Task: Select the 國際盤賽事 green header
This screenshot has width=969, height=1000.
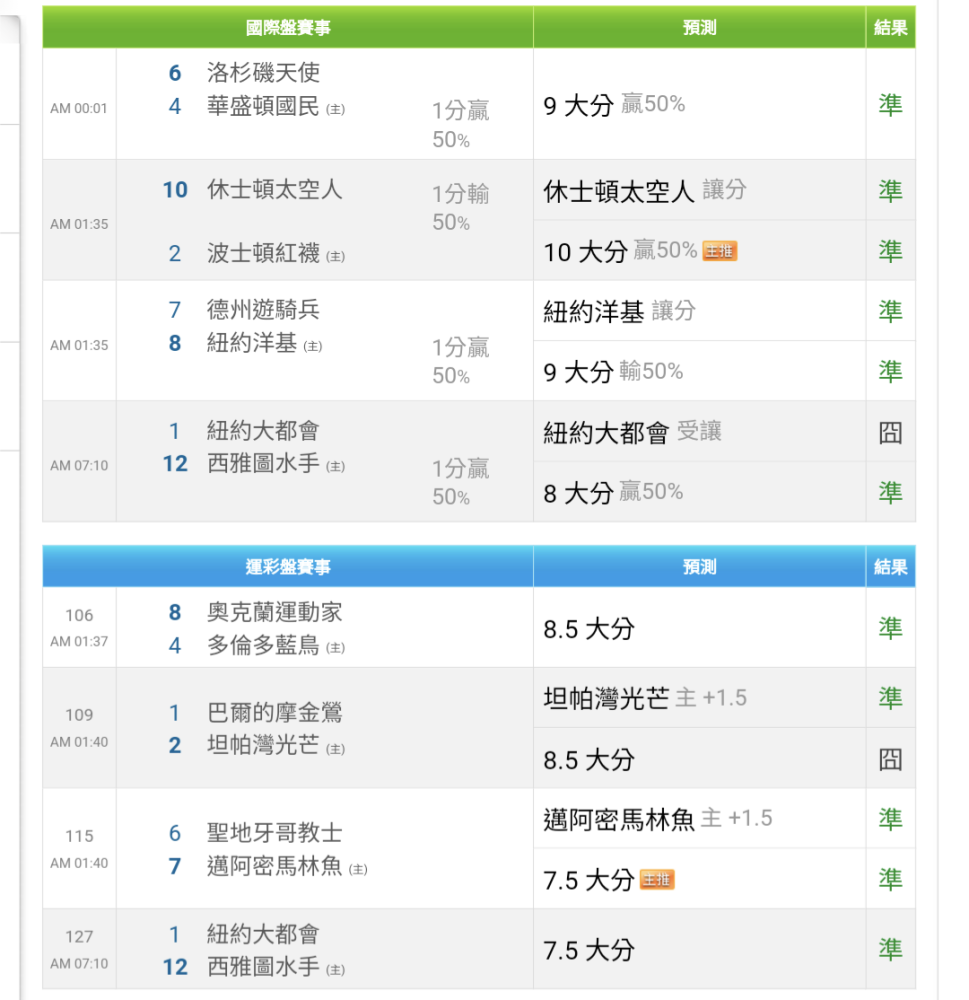Action: coord(288,27)
